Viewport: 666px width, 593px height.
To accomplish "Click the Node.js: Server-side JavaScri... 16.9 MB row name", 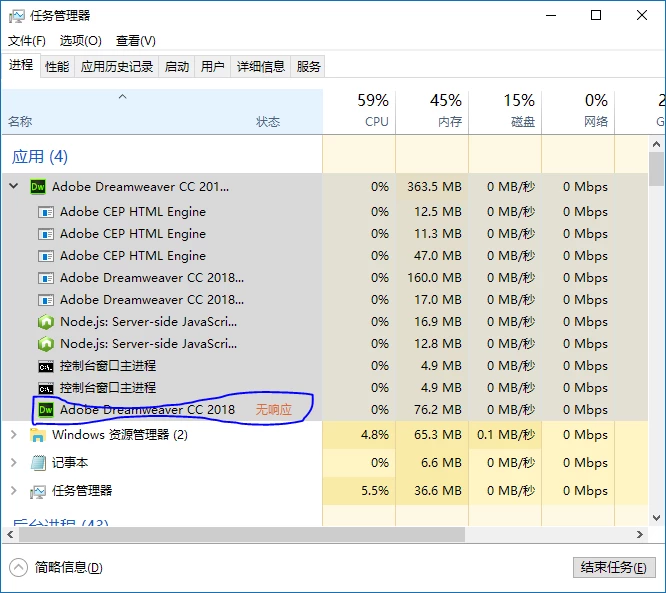I will pos(148,322).
